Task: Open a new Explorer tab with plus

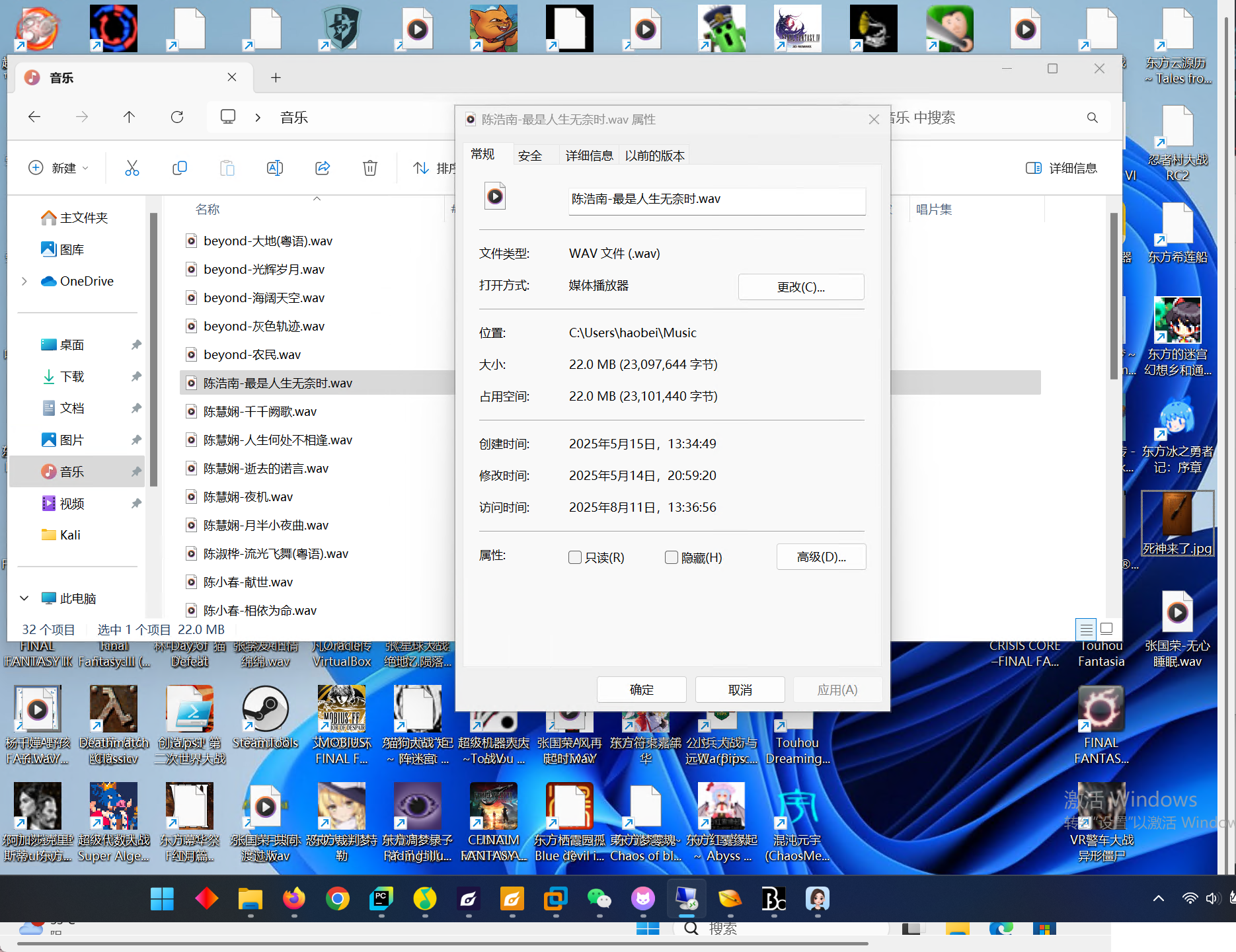Action: pos(276,78)
